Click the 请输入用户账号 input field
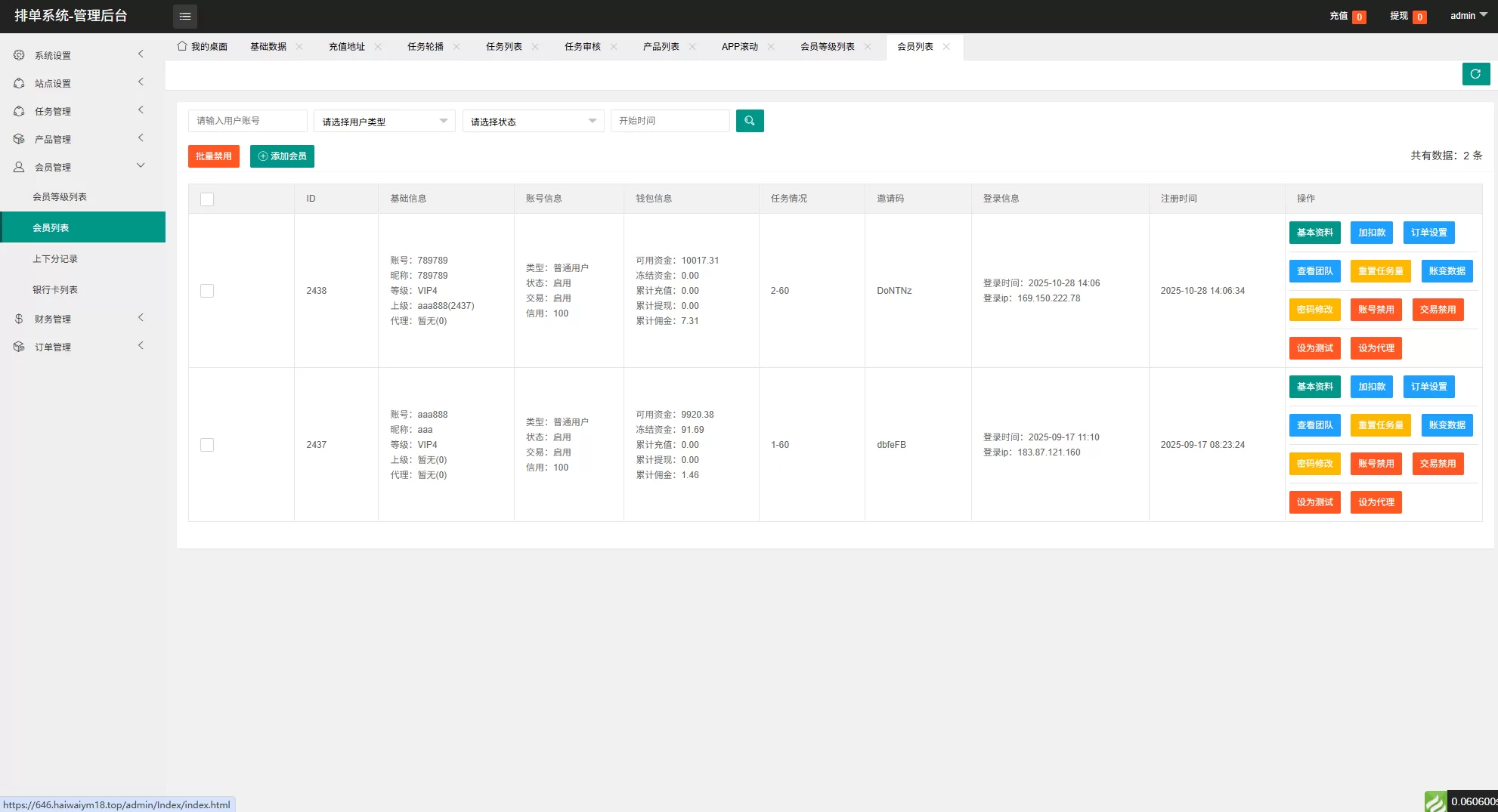This screenshot has height=812, width=1498. click(x=247, y=121)
